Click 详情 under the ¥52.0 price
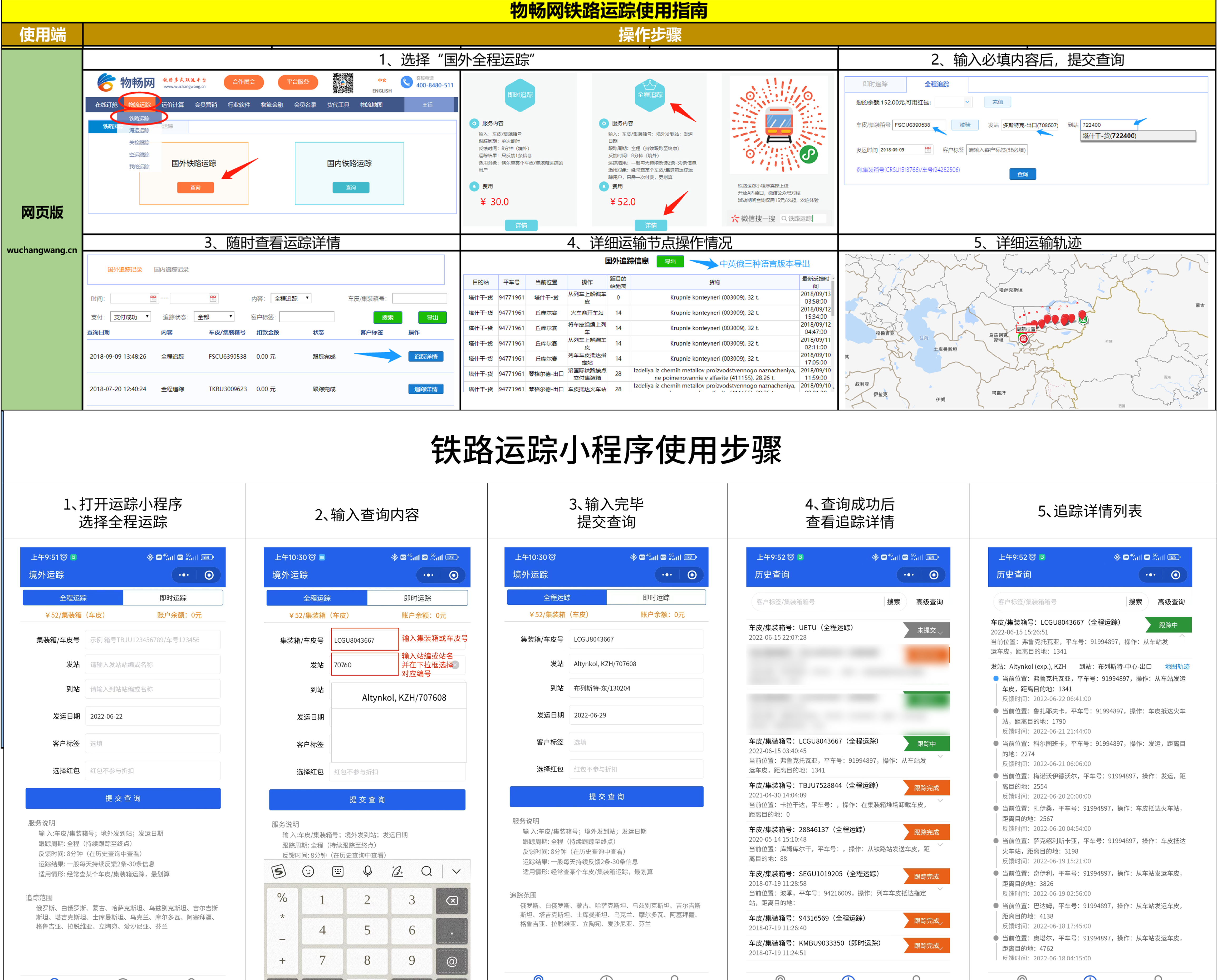1217x980 pixels. [x=651, y=225]
